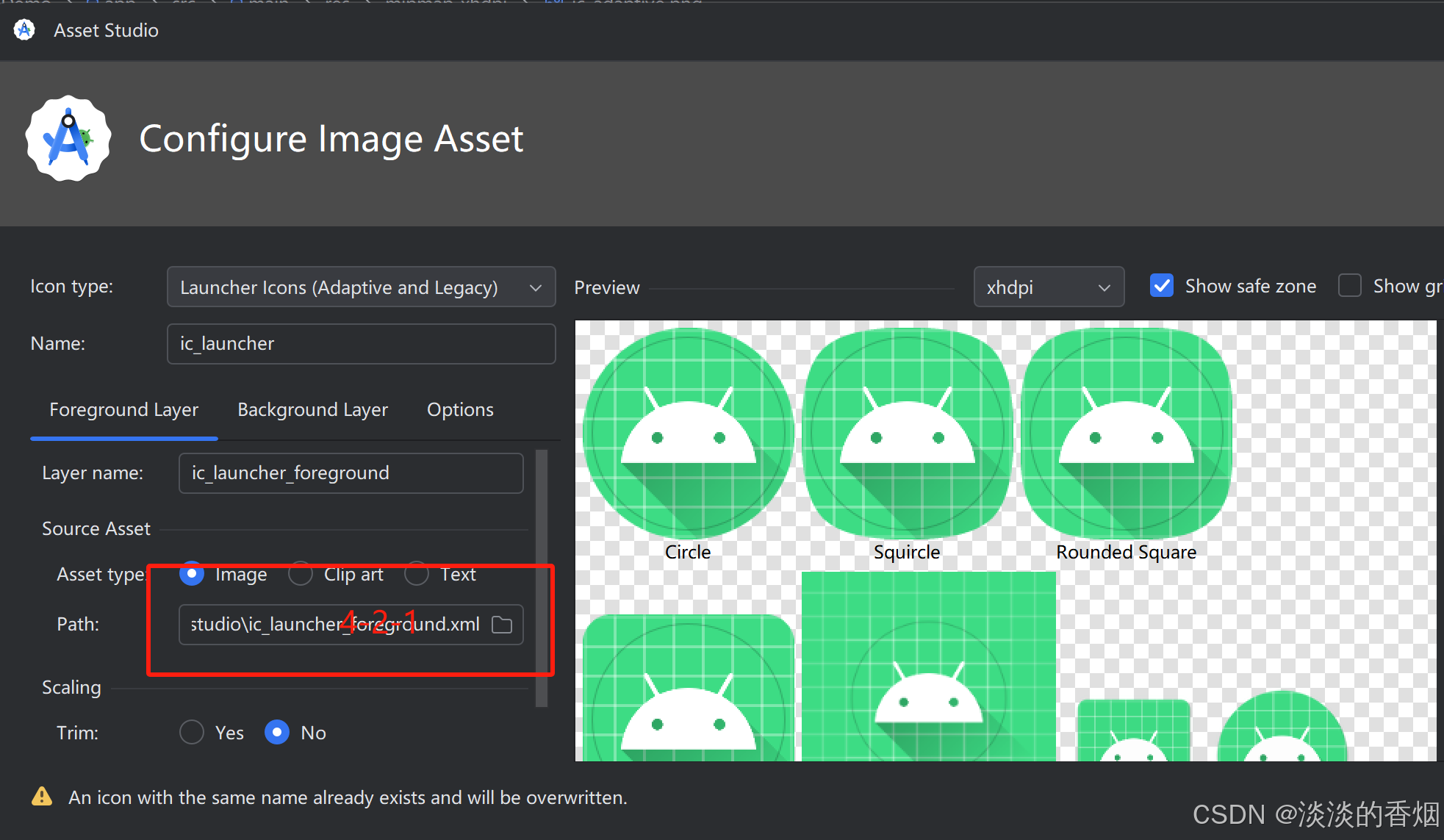The height and width of the screenshot is (840, 1444).
Task: Enable the Show grid checkbox
Action: (1350, 286)
